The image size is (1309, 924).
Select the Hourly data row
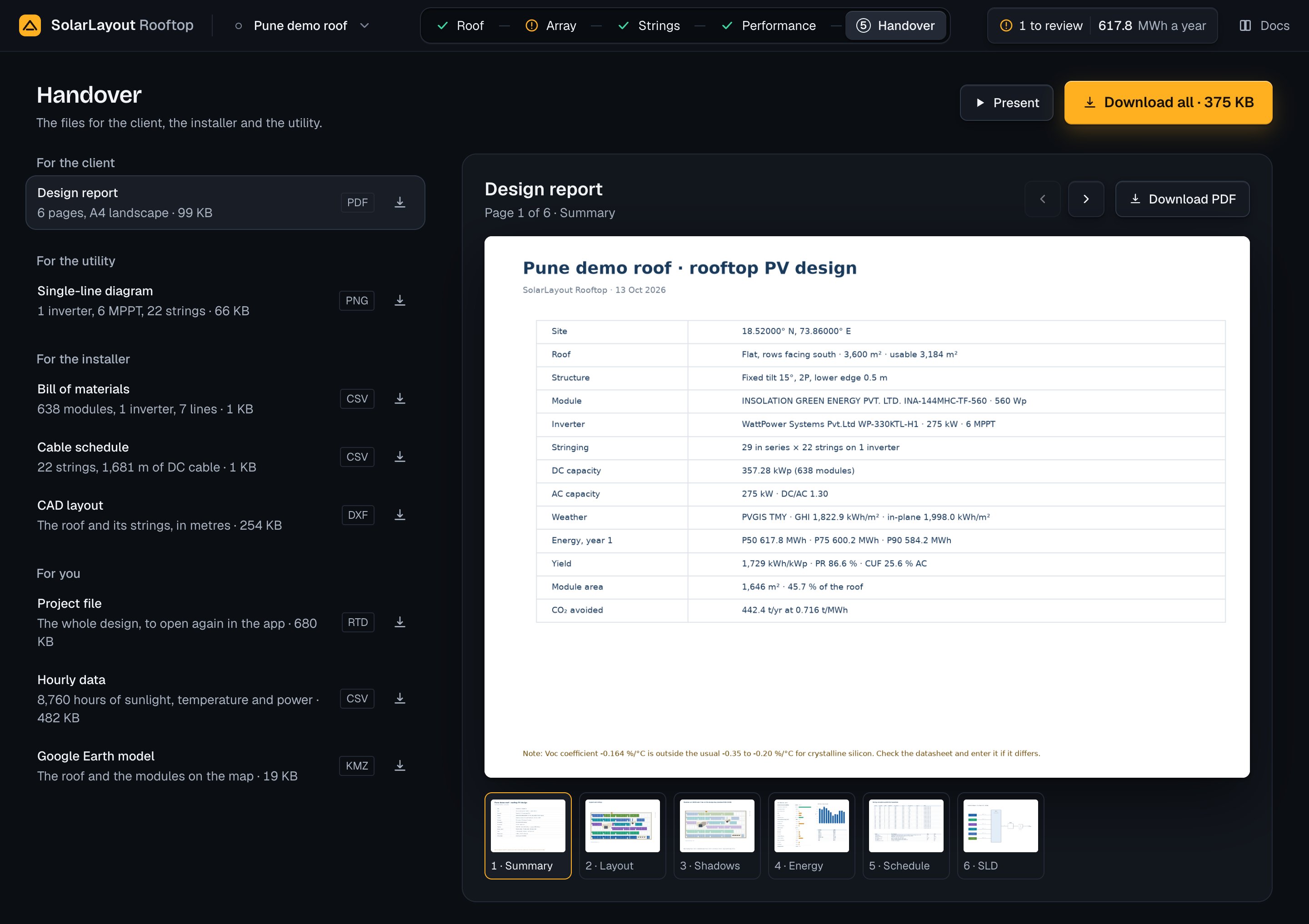(x=225, y=698)
